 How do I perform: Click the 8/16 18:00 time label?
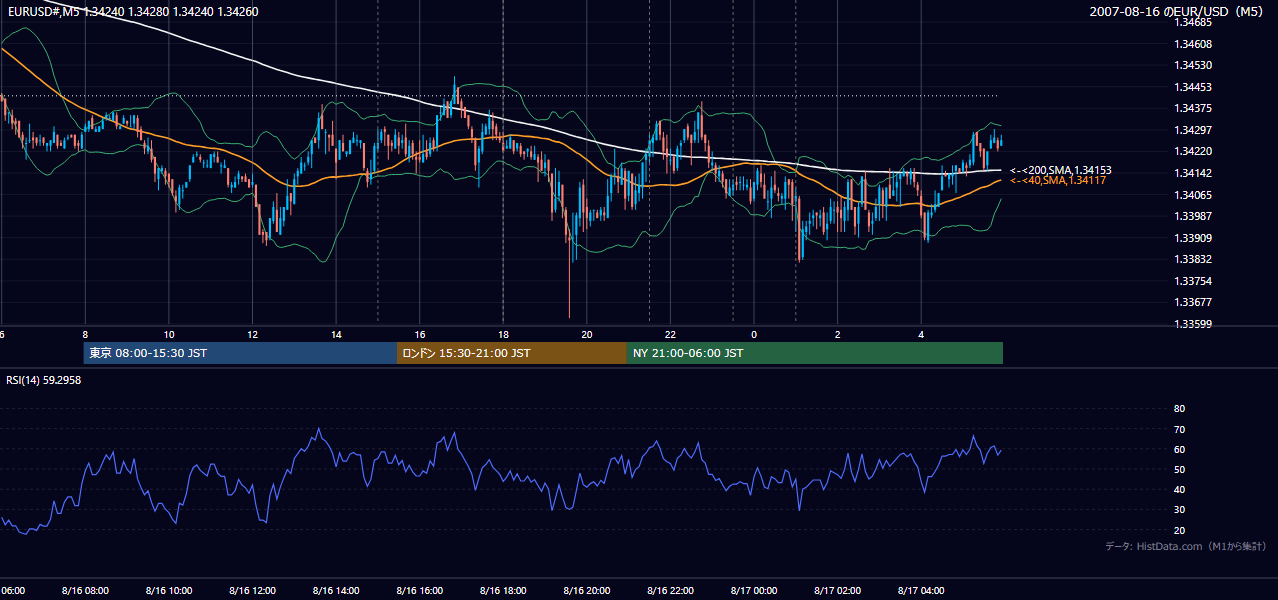[503, 591]
